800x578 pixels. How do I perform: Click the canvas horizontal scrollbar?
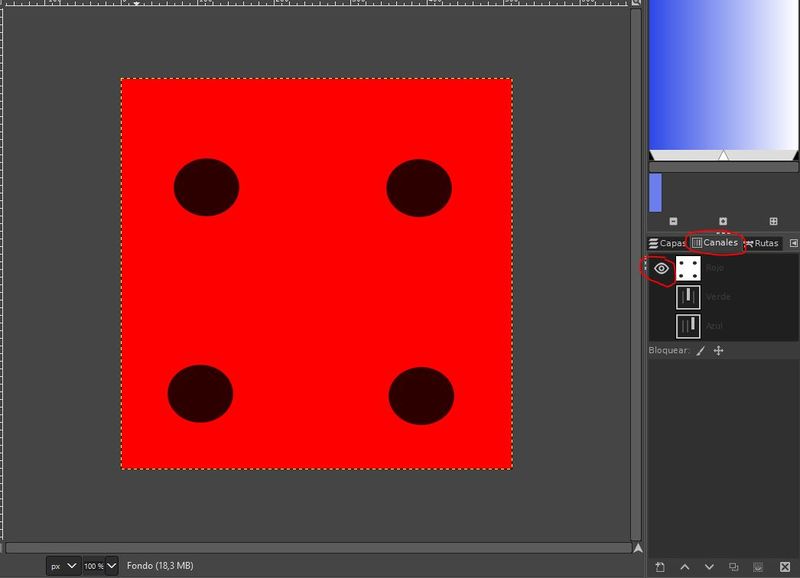click(318, 548)
